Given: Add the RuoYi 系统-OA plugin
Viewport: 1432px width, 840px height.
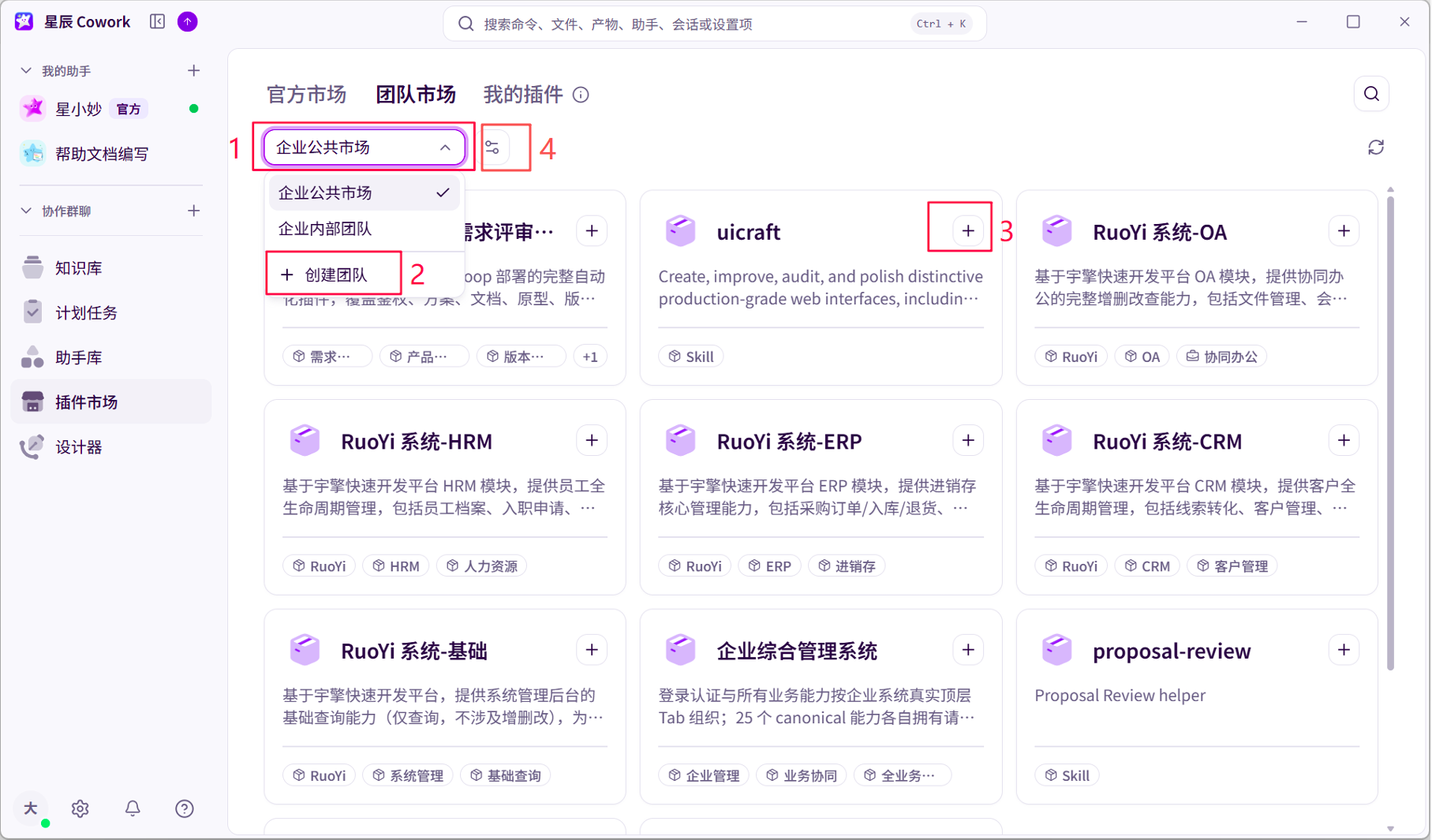Looking at the screenshot, I should point(1344,231).
